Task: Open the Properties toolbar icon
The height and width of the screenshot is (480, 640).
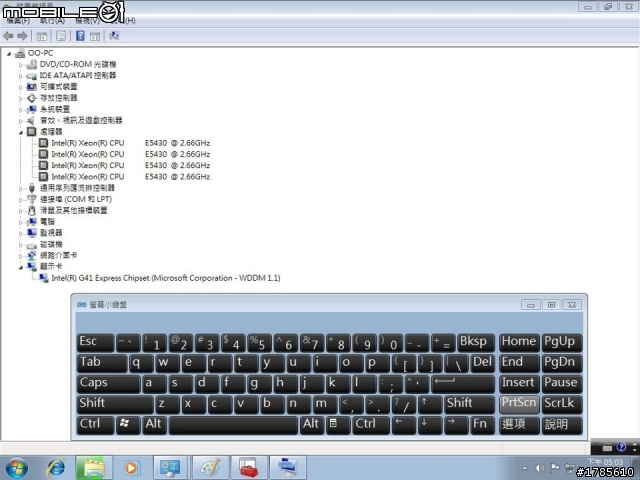Action: coord(61,36)
